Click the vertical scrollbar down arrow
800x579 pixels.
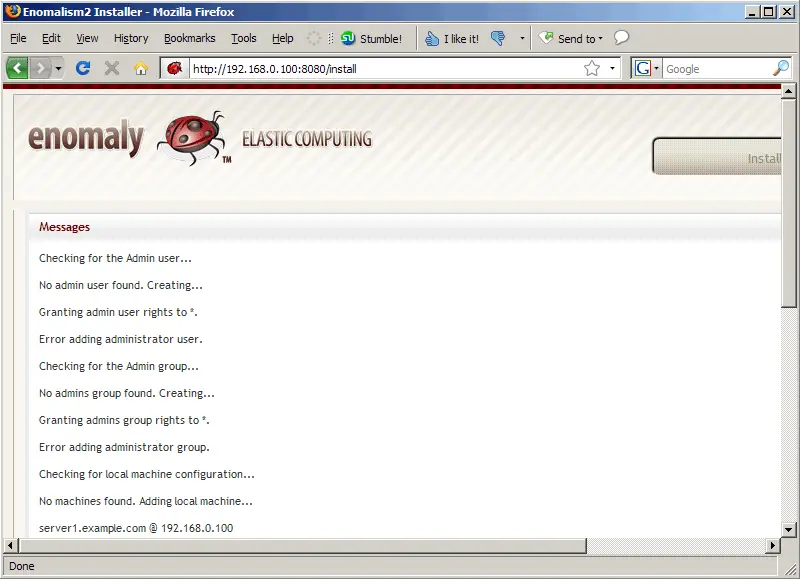788,530
